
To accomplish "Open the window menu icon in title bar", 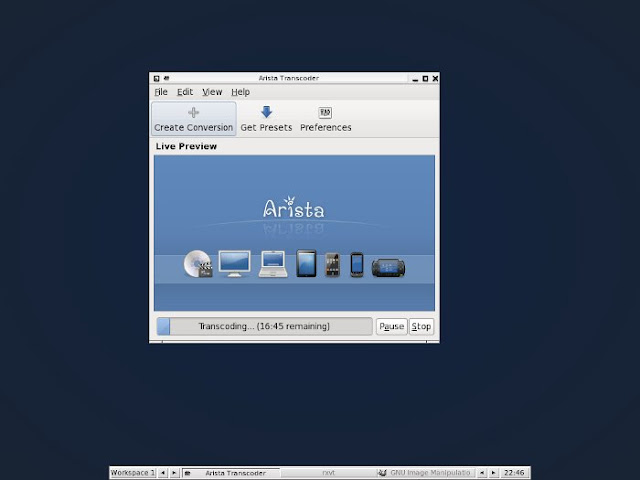I will [156, 78].
